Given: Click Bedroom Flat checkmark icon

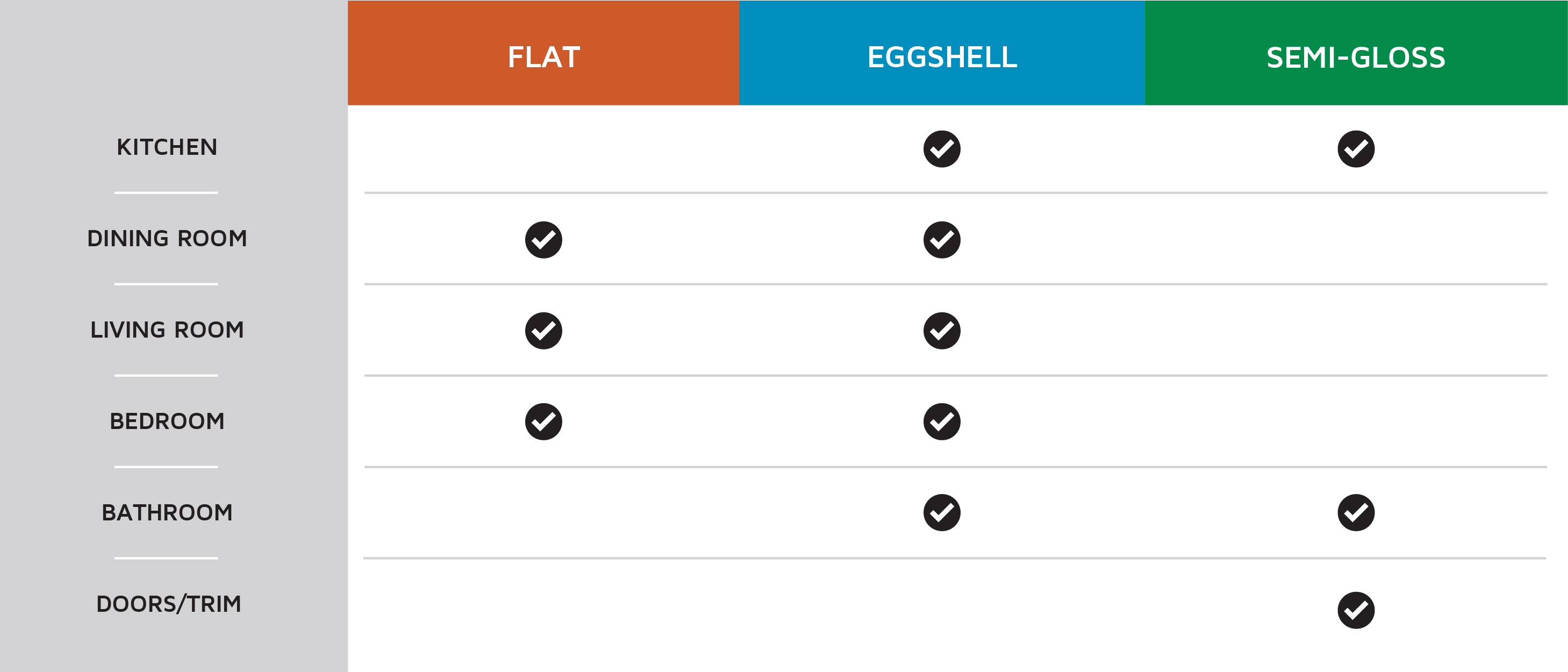Looking at the screenshot, I should click(x=543, y=421).
